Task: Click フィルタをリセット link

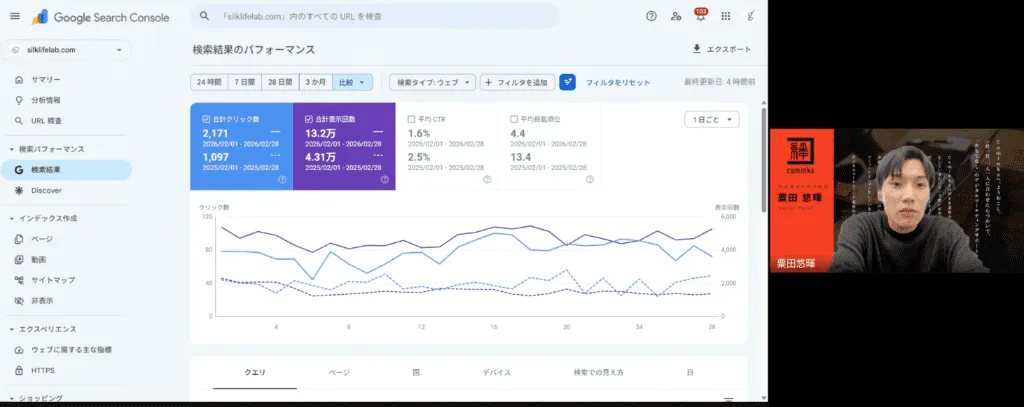Action: click(618, 82)
